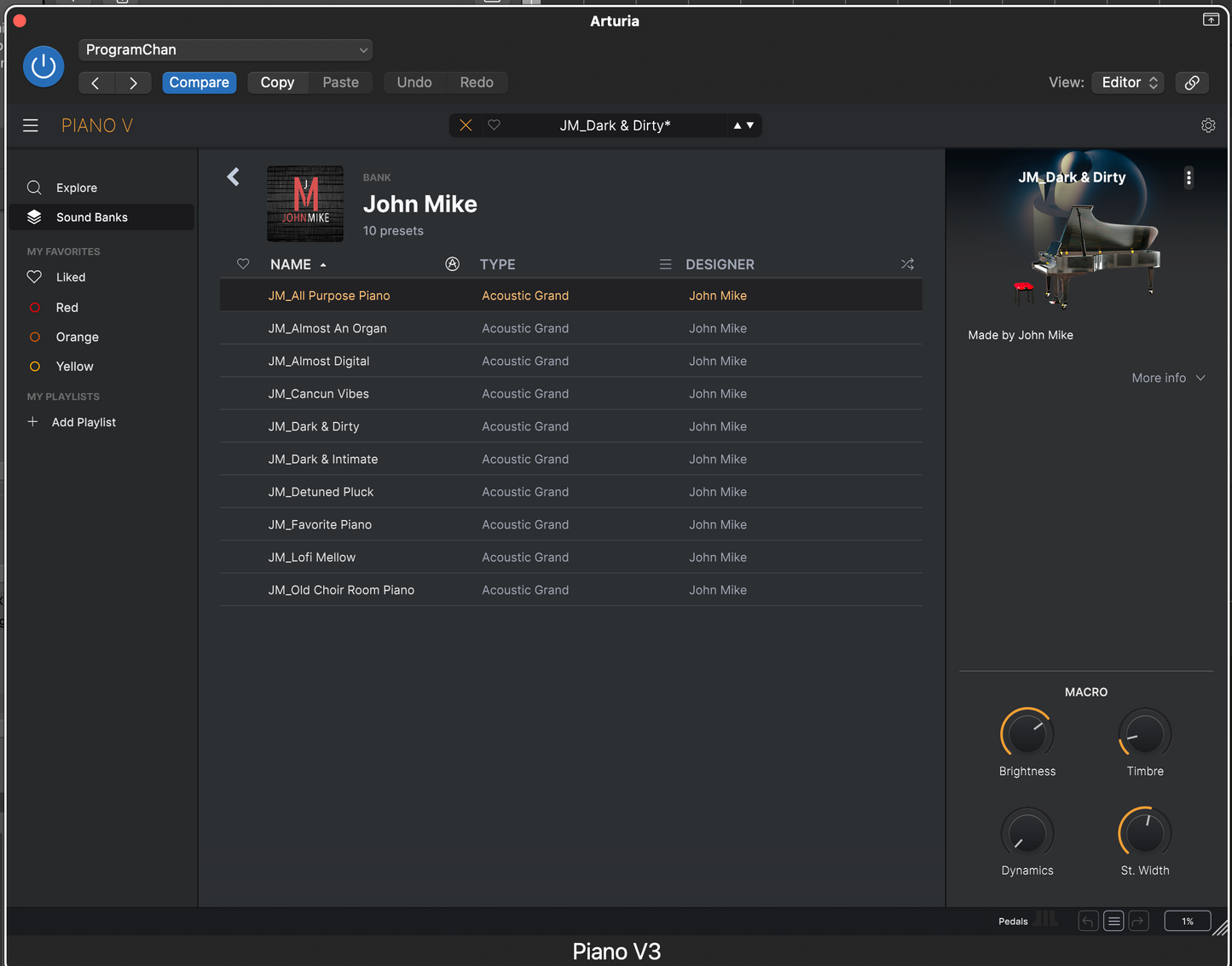Click the Arturia logo column filter icon
The width and height of the screenshot is (1232, 966).
[453, 264]
